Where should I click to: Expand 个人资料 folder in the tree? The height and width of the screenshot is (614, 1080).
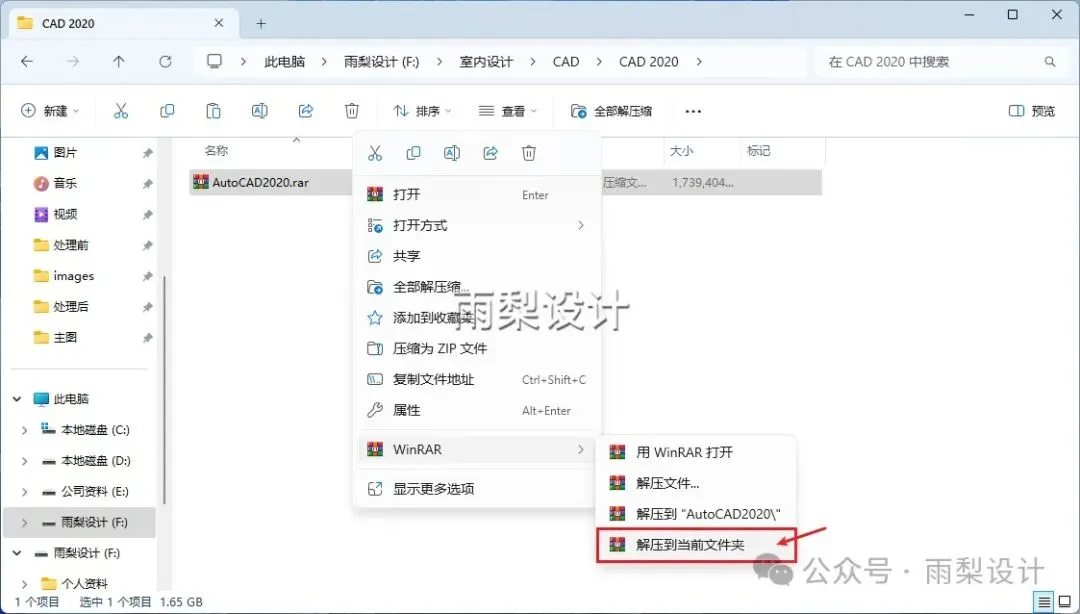coord(25,584)
